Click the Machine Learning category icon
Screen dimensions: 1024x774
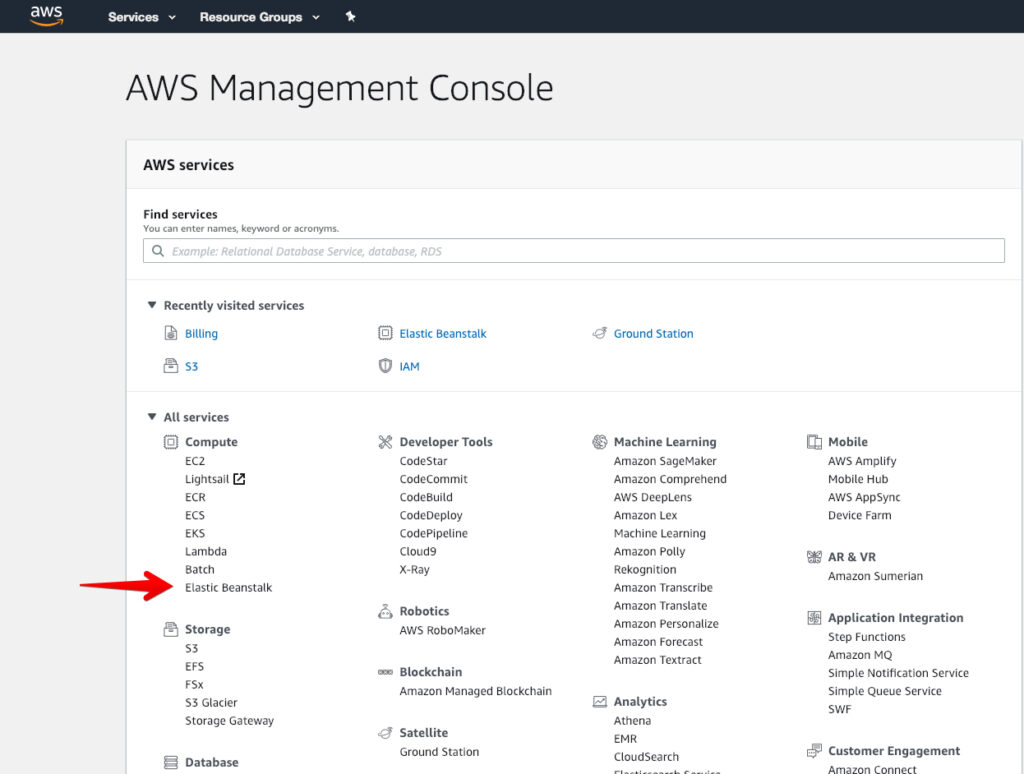click(x=600, y=442)
